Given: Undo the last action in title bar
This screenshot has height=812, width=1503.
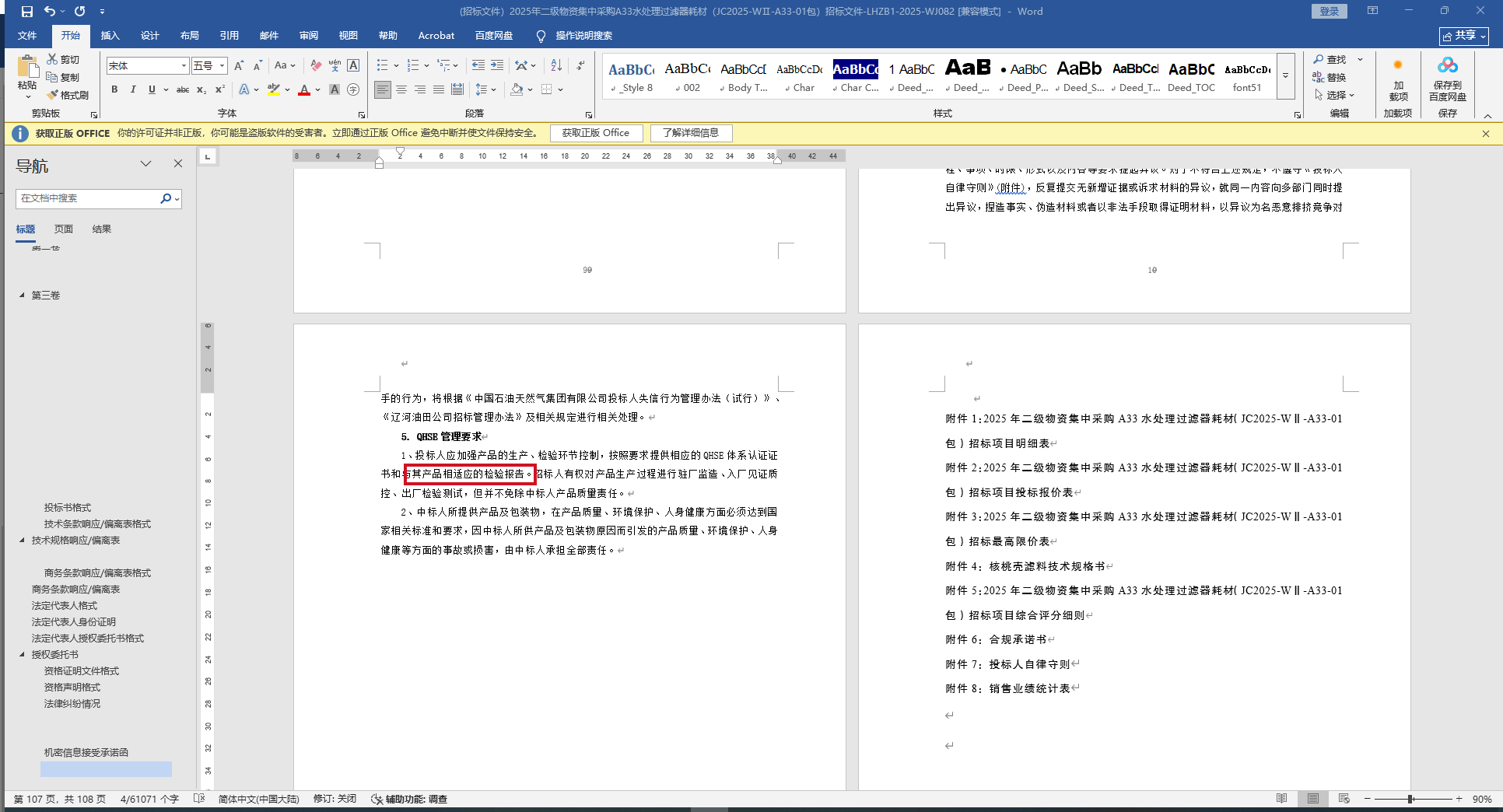Looking at the screenshot, I should click(49, 12).
